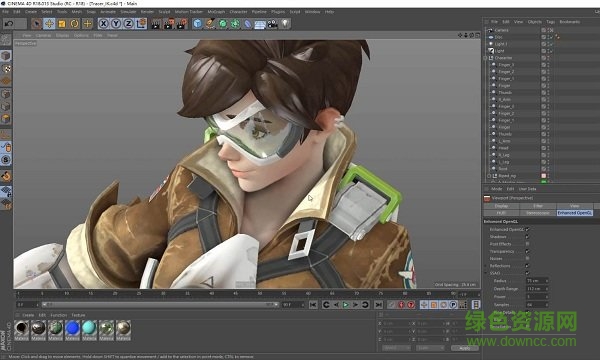The height and width of the screenshot is (360, 600).
Task: Toggle the Post Effects checkbox
Action: pyautogui.click(x=527, y=244)
